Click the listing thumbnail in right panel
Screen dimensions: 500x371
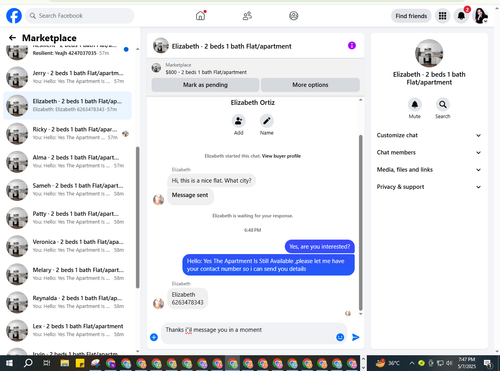[x=429, y=53]
